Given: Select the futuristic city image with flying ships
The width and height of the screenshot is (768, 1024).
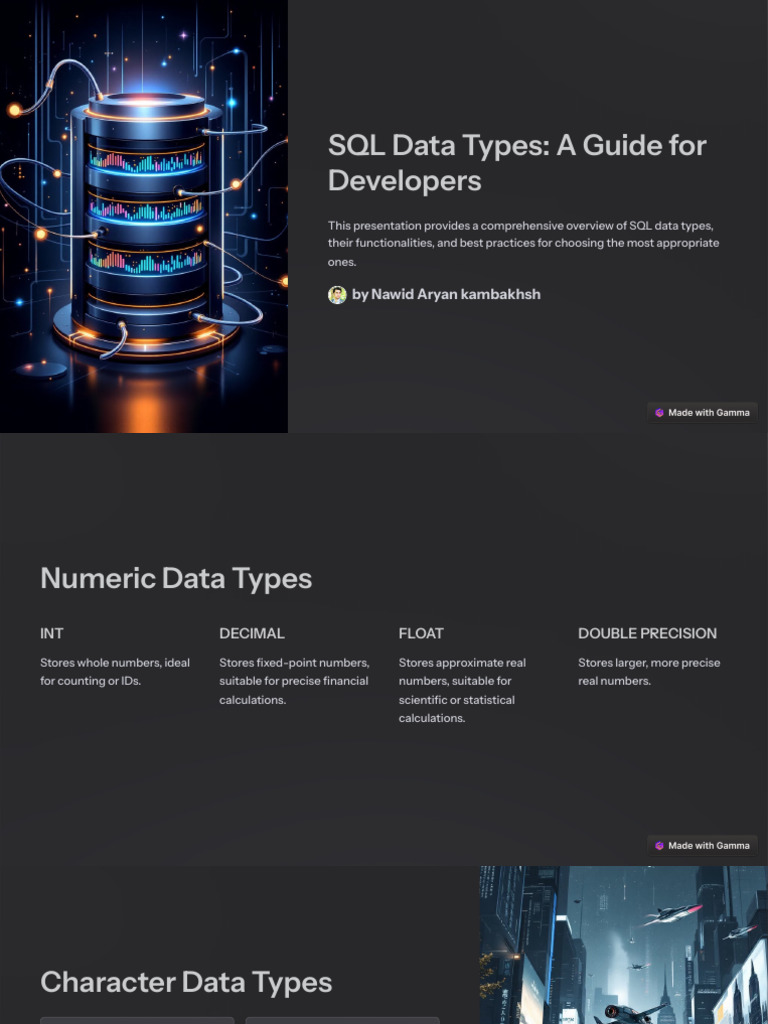Looking at the screenshot, I should click(x=623, y=944).
